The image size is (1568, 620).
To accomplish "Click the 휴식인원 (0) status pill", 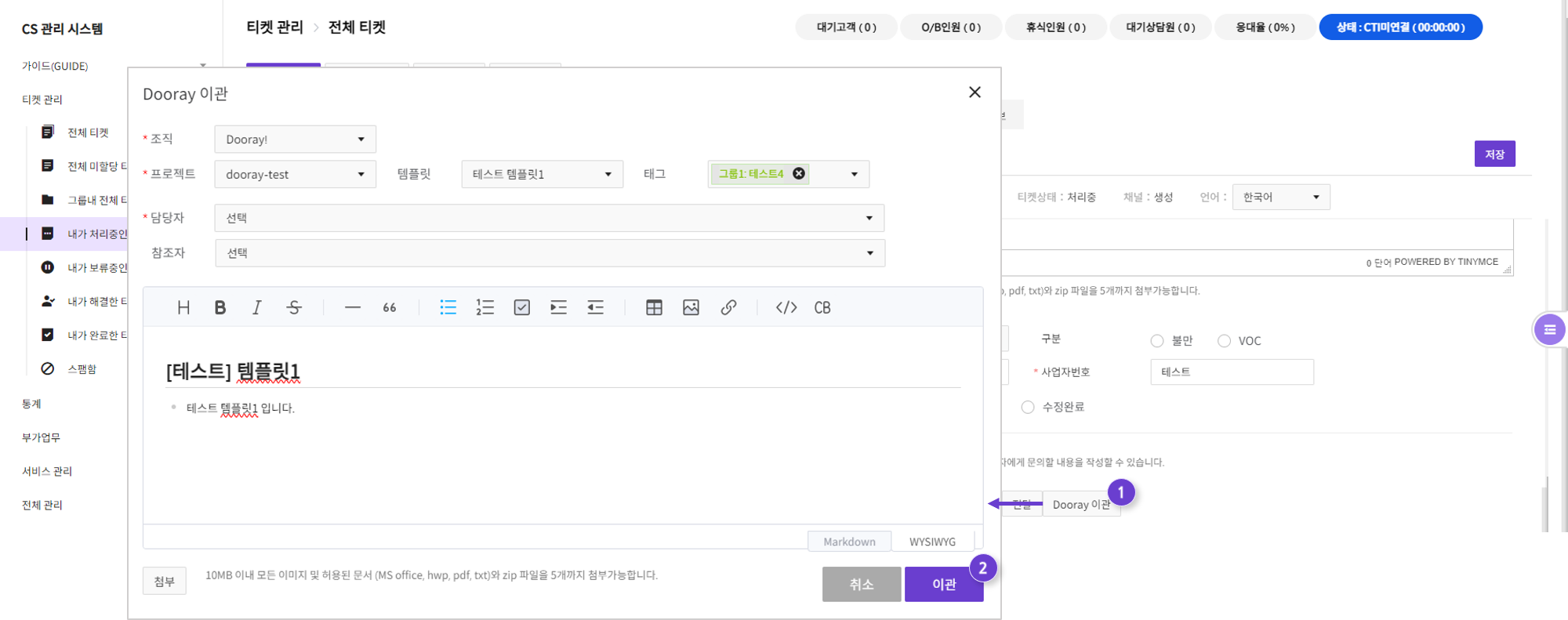I will 1056,27.
